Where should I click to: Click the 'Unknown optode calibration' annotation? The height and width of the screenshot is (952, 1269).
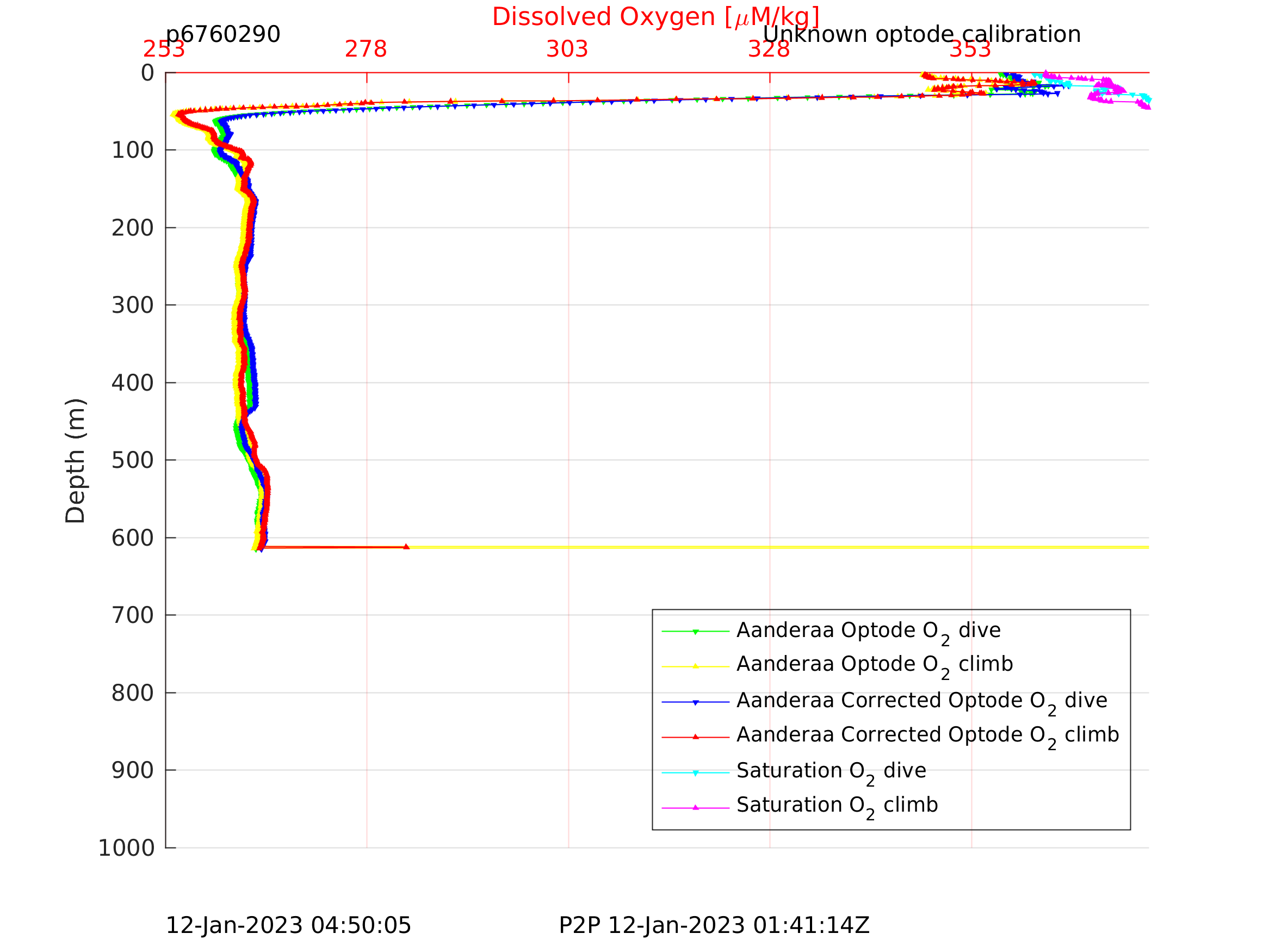(922, 34)
